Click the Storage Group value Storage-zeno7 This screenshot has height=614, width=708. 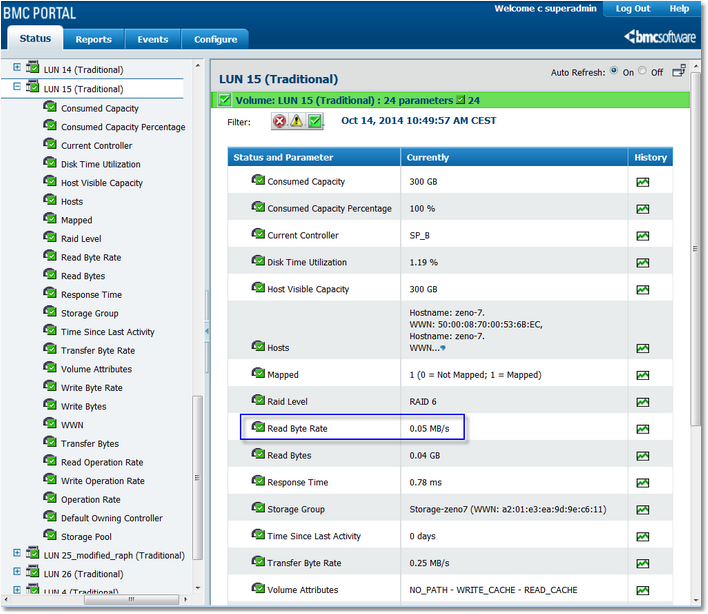[x=508, y=510]
